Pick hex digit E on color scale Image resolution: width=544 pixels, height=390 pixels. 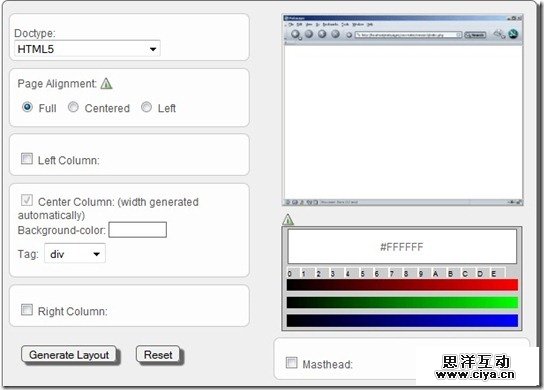tap(498, 273)
